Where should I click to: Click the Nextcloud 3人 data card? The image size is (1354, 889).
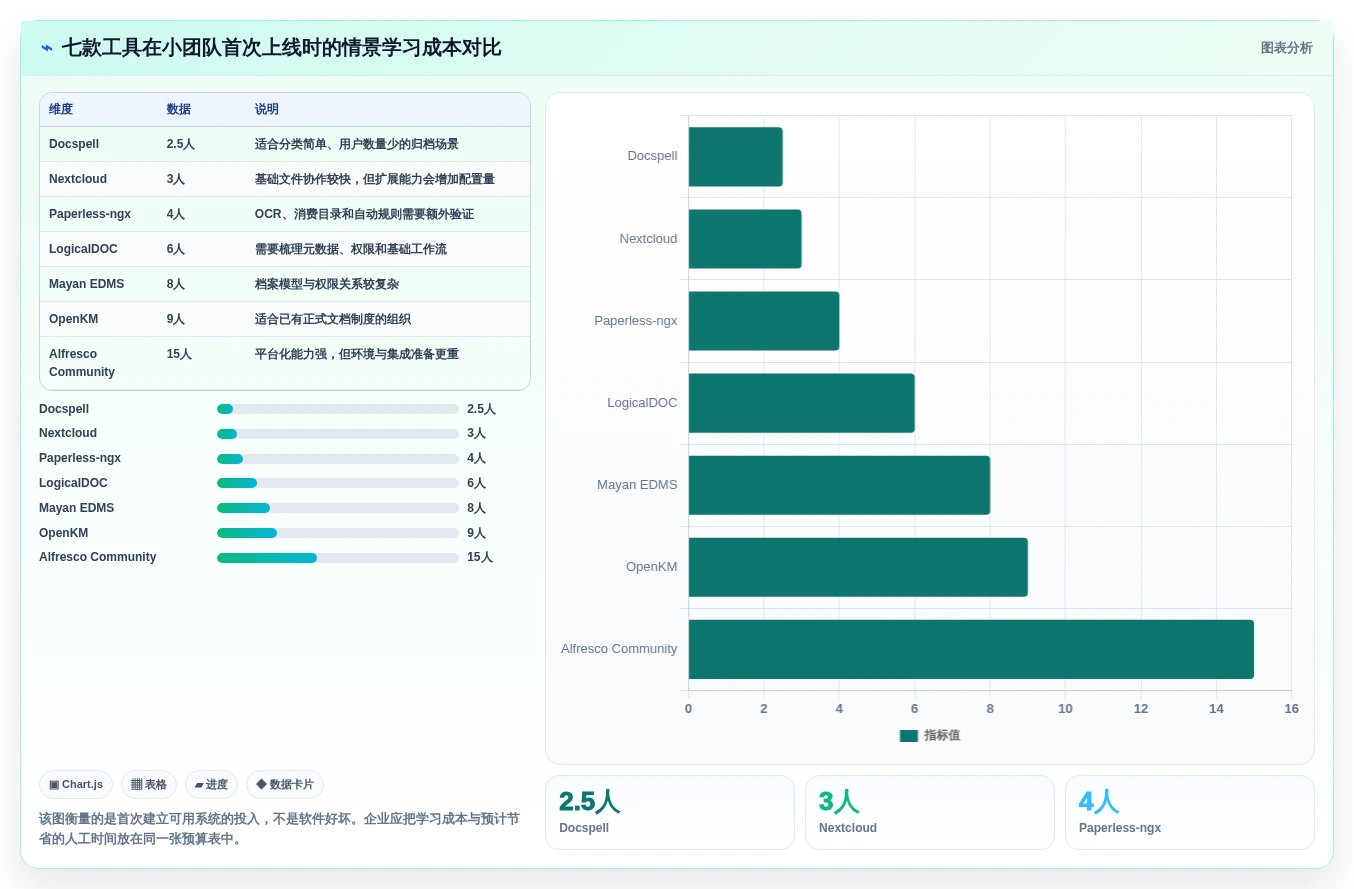[930, 812]
